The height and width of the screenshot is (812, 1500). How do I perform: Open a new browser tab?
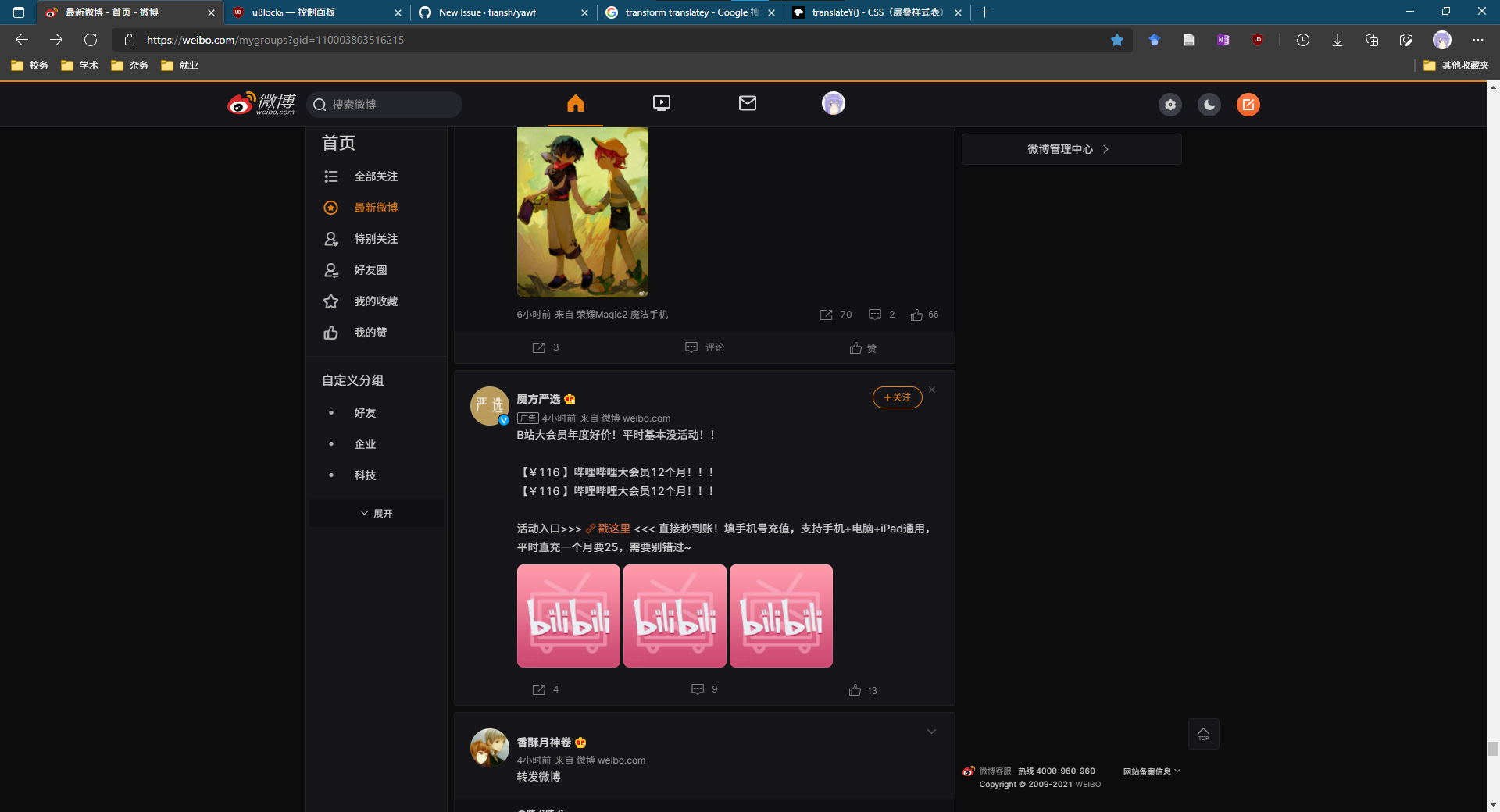pyautogui.click(x=985, y=12)
